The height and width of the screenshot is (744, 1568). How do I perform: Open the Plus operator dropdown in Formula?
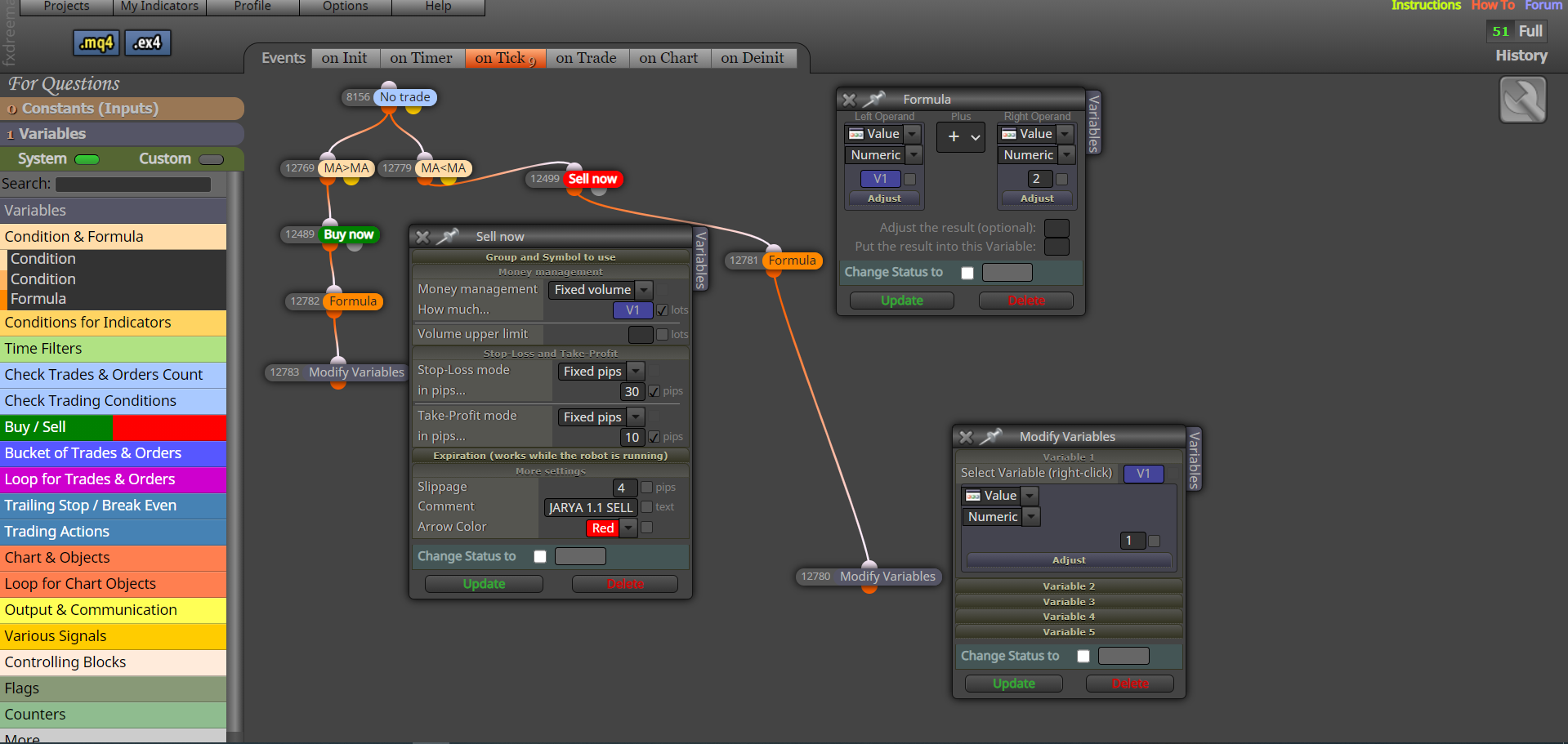coord(961,137)
